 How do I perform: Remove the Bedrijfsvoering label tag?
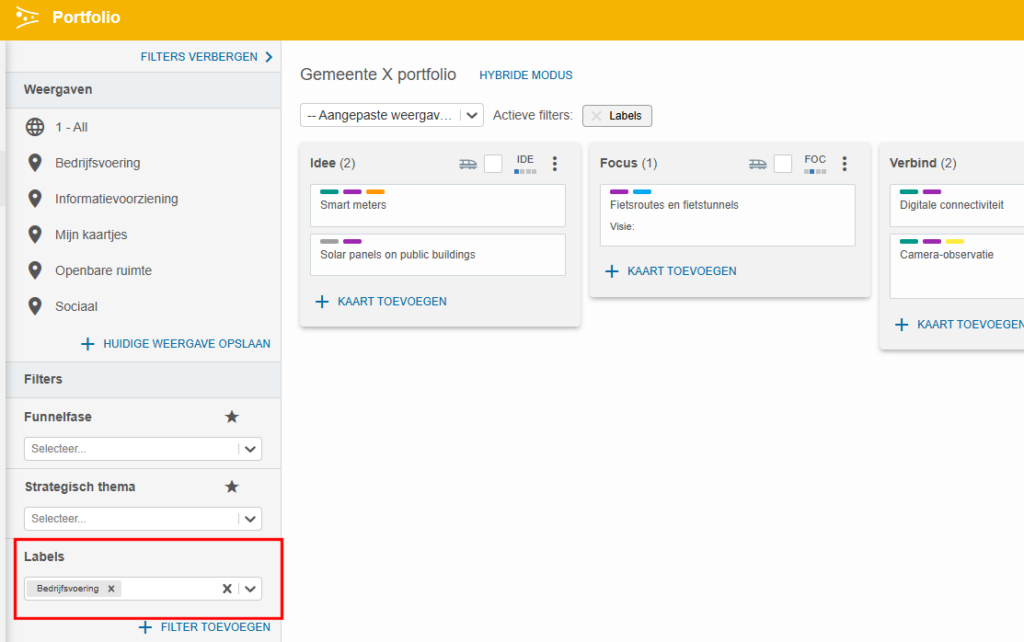coord(111,589)
